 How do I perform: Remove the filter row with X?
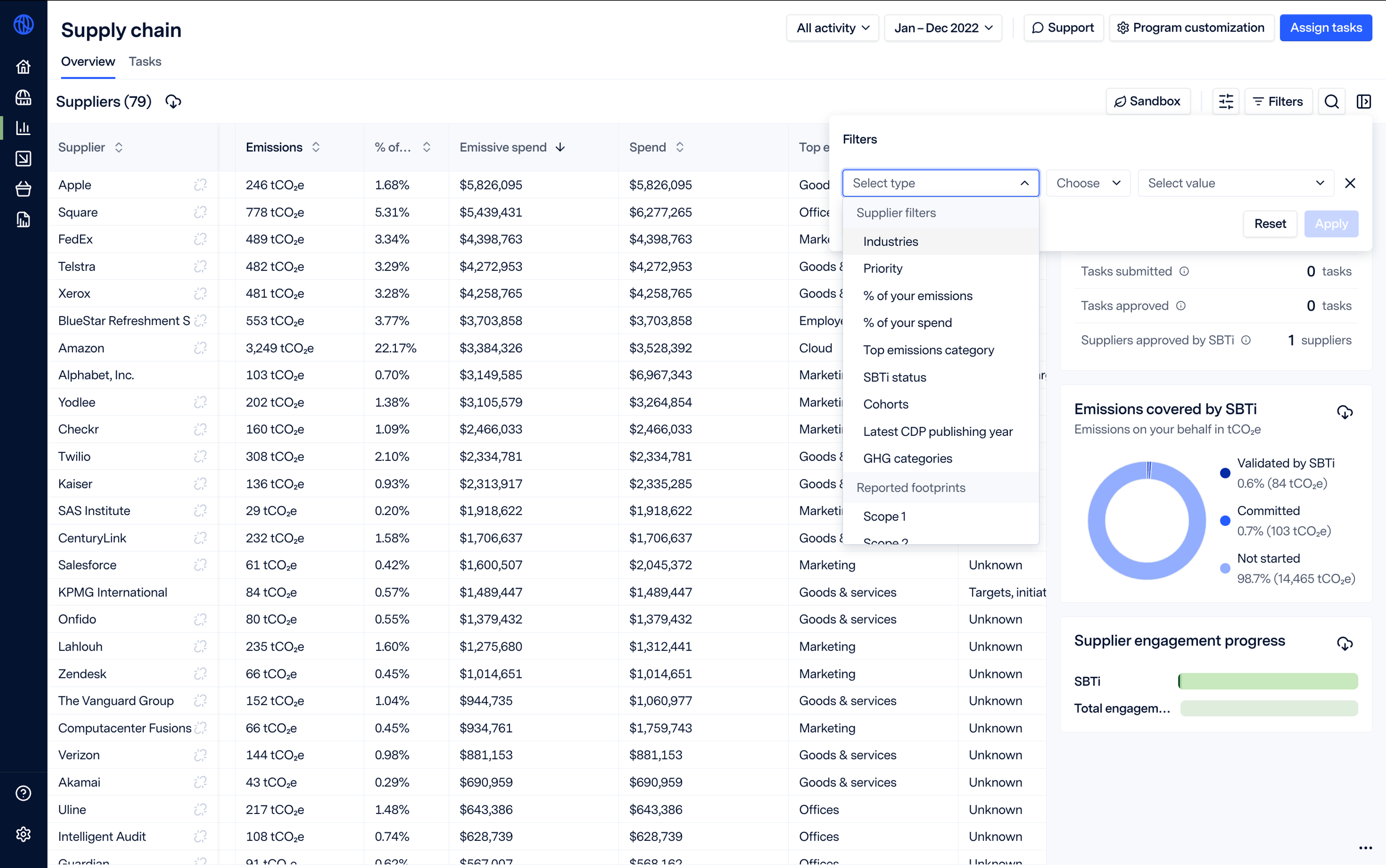(x=1350, y=183)
